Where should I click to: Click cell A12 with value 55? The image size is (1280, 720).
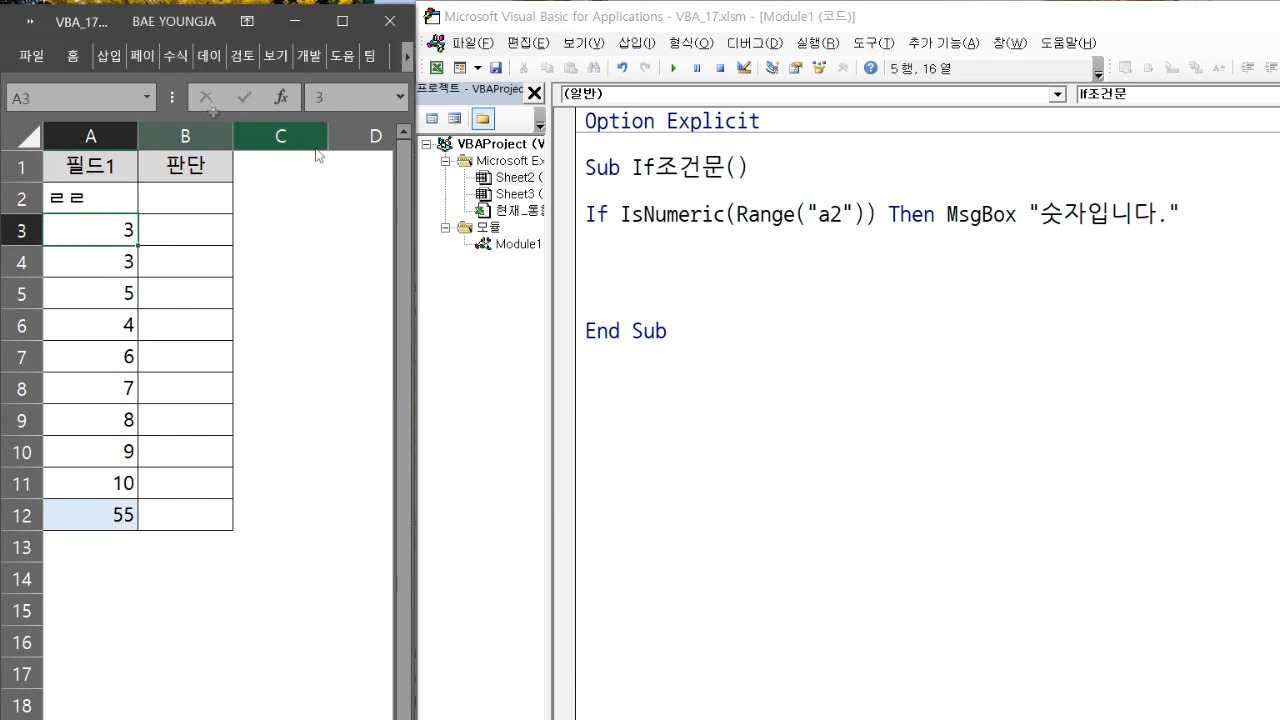point(91,515)
